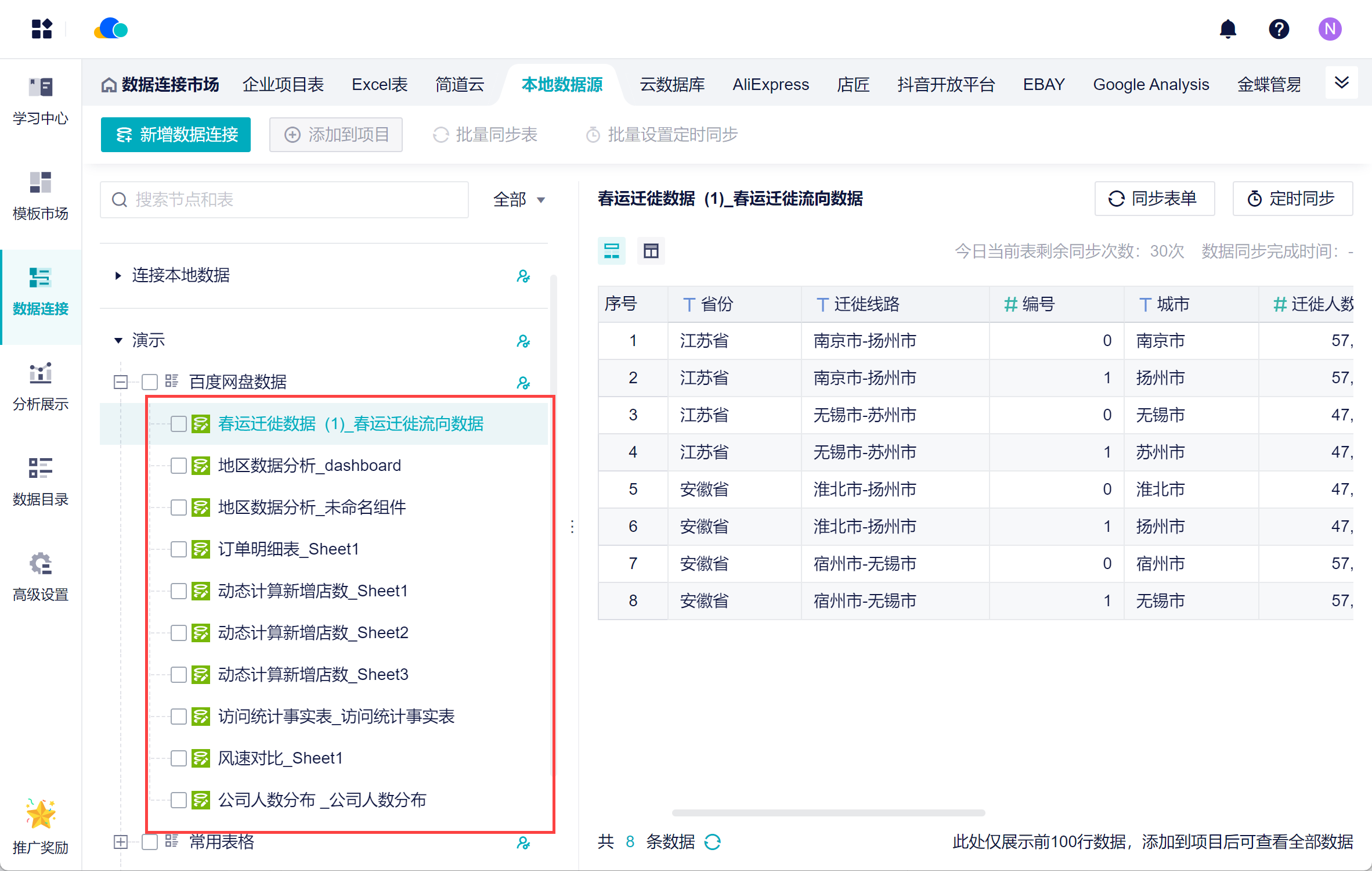Select checkbox for 百度网盘数据 folder
1372x871 pixels.
[150, 382]
